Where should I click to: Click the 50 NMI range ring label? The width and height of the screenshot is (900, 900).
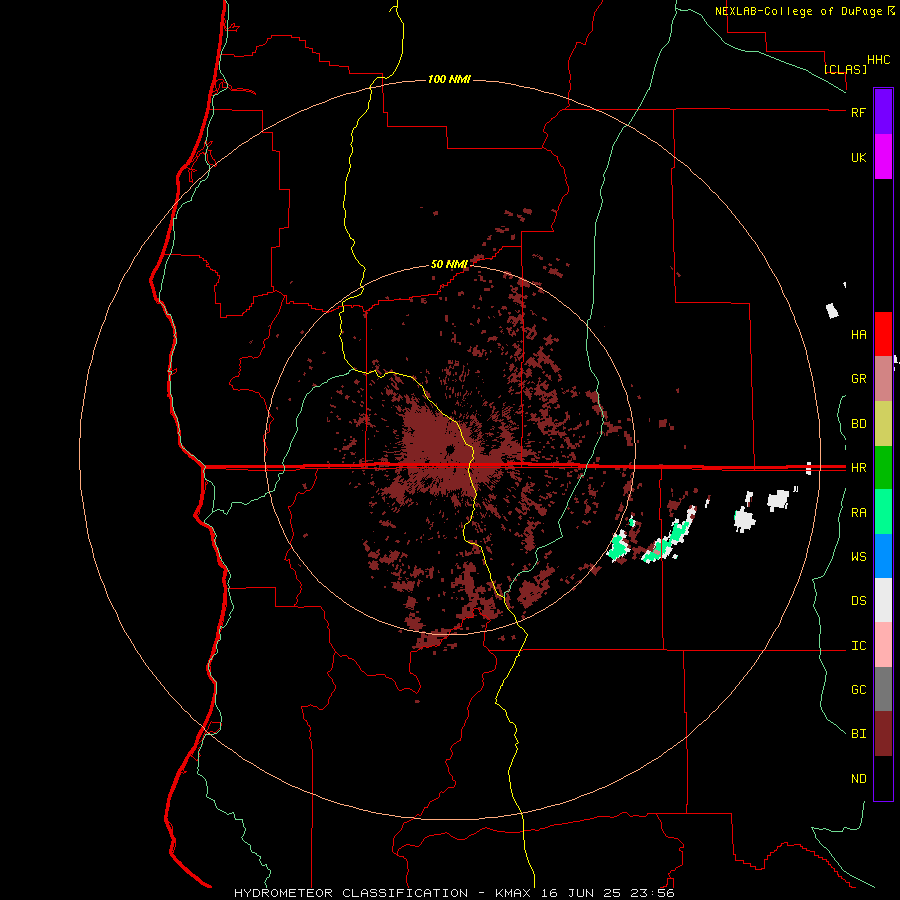pos(449,265)
